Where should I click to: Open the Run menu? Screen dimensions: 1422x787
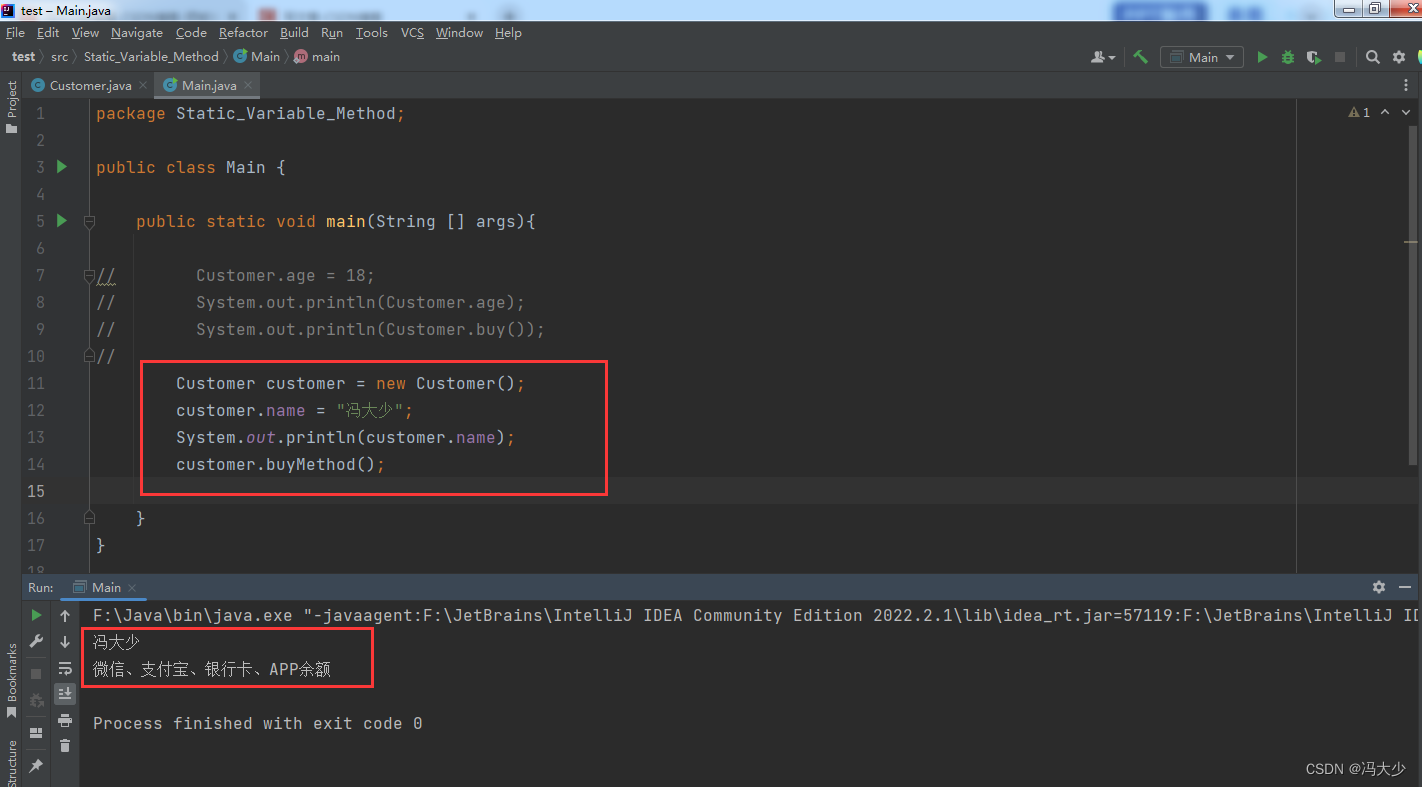click(332, 32)
